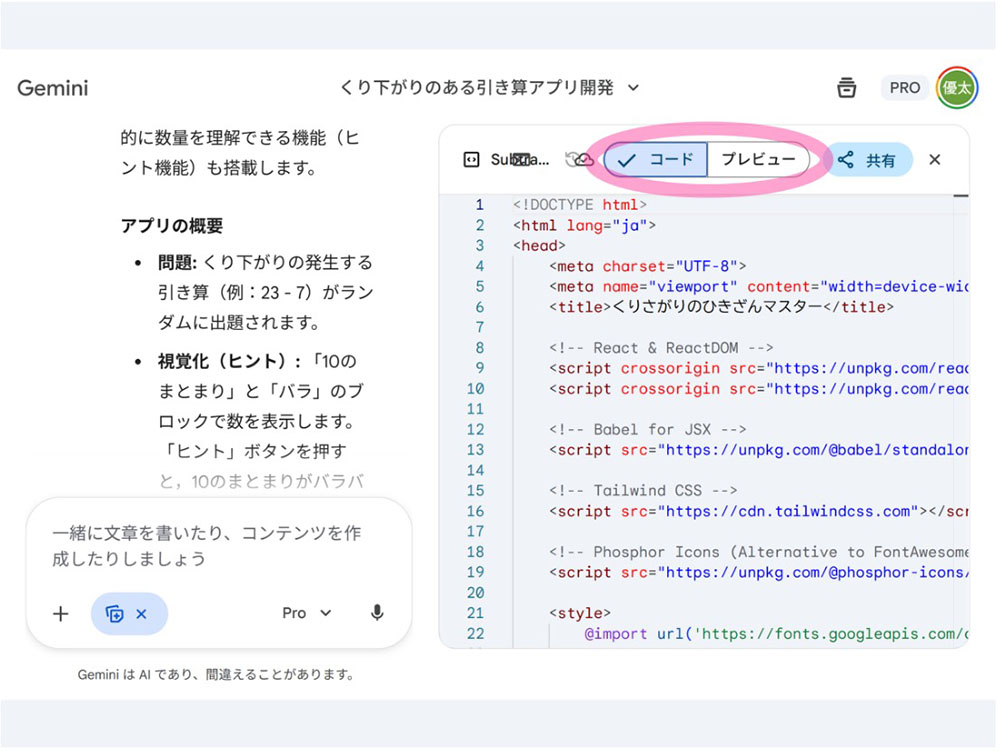
Task: Click the Gemini logo text
Action: [53, 88]
